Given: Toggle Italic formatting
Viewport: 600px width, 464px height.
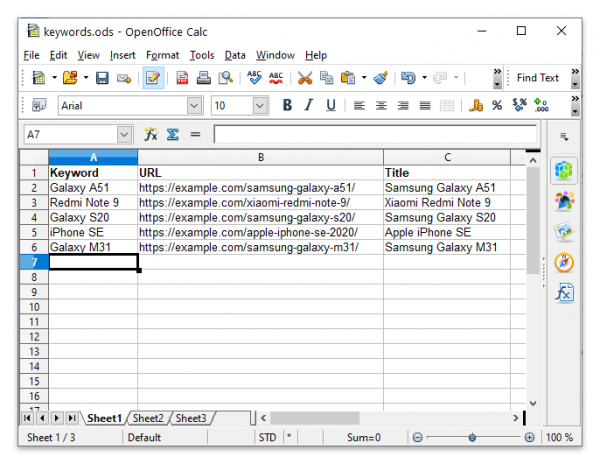Looking at the screenshot, I should point(308,105).
